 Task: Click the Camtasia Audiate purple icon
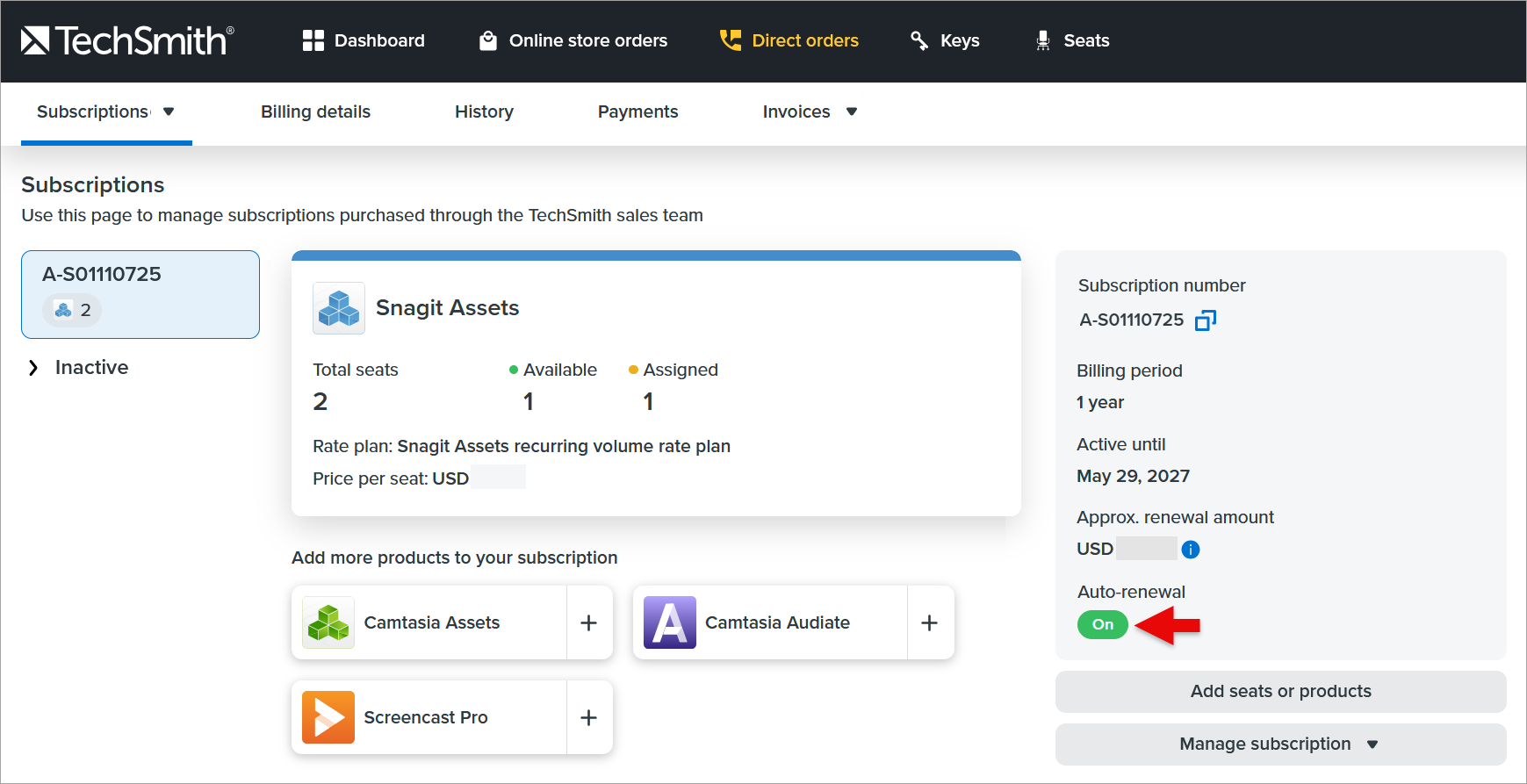click(x=670, y=622)
